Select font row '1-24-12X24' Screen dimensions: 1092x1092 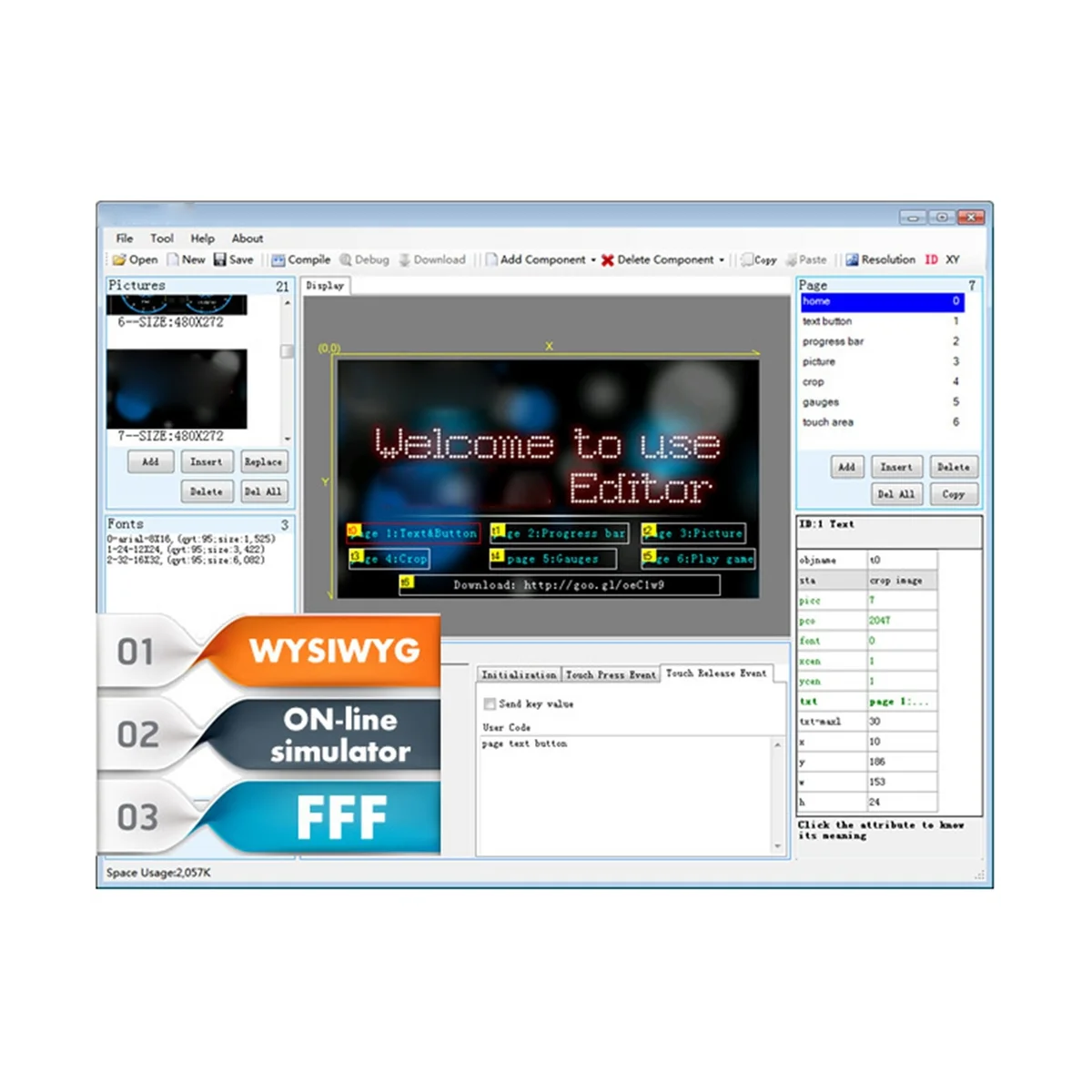(x=186, y=550)
